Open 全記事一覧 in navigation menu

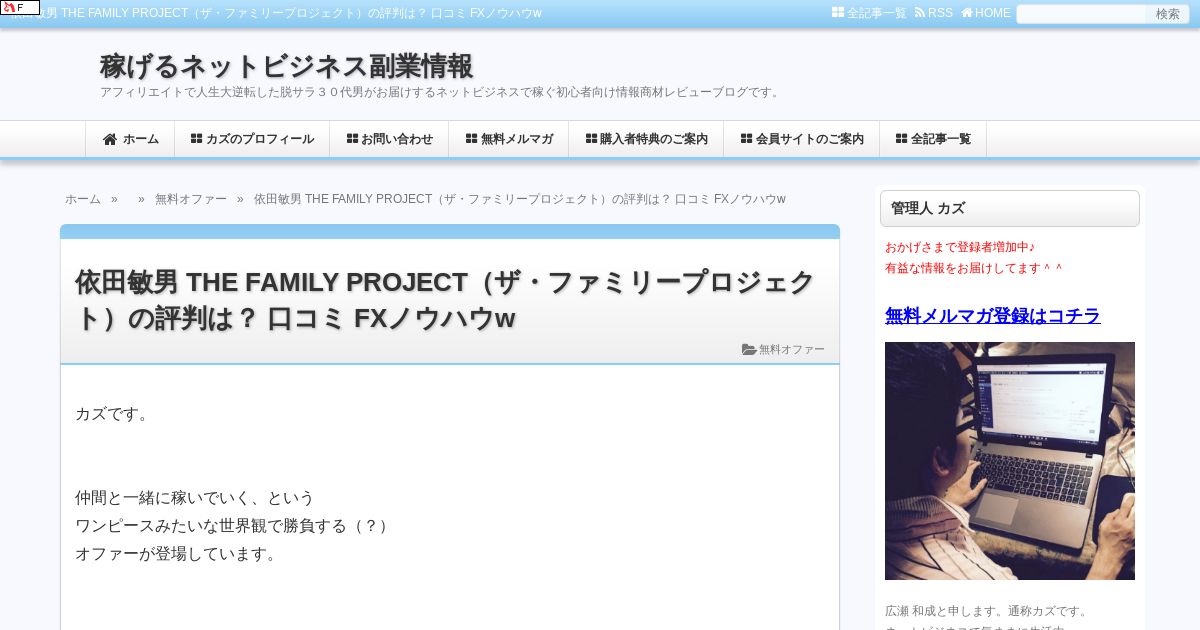coord(933,139)
